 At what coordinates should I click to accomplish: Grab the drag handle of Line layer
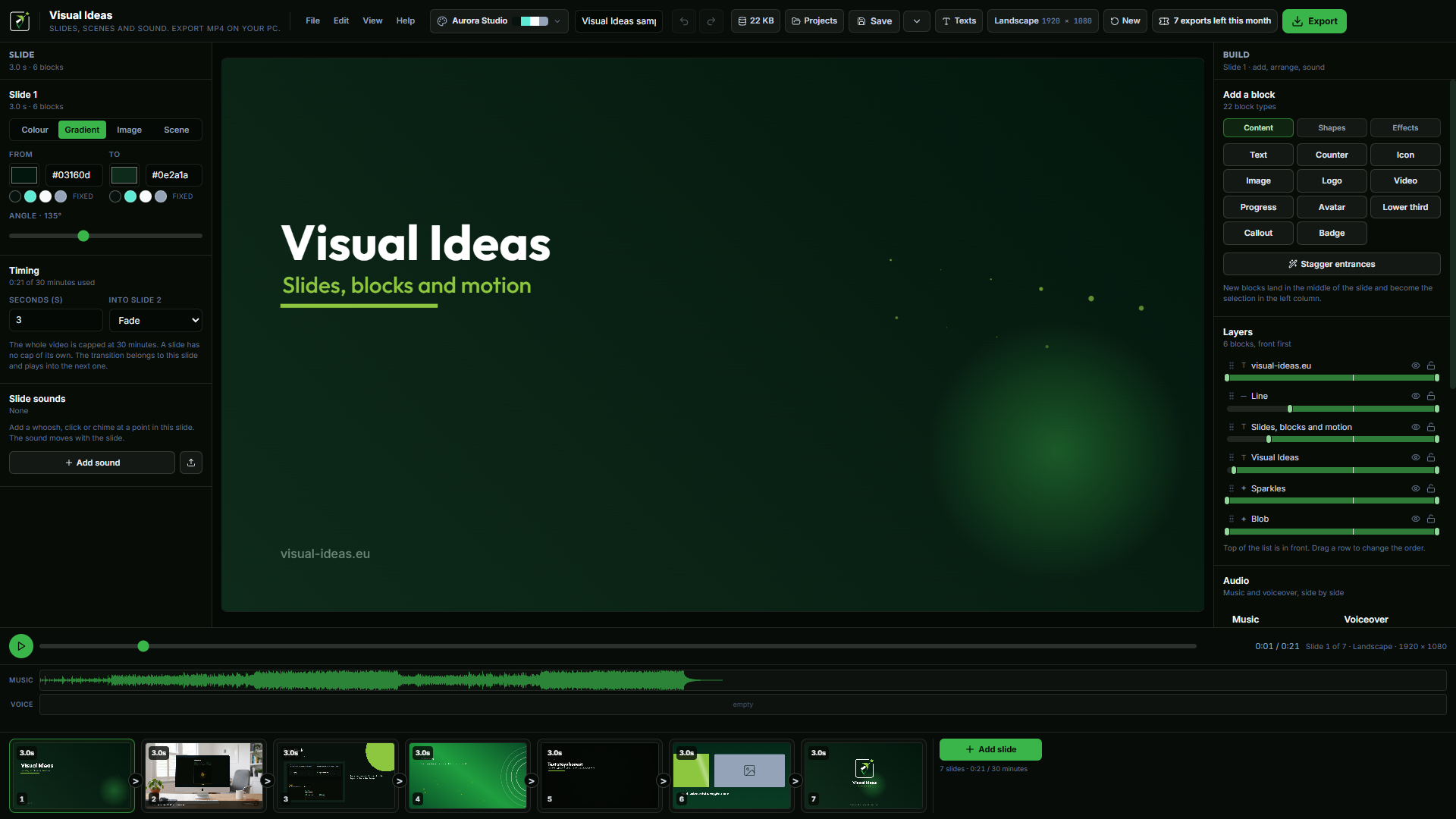coord(1232,396)
